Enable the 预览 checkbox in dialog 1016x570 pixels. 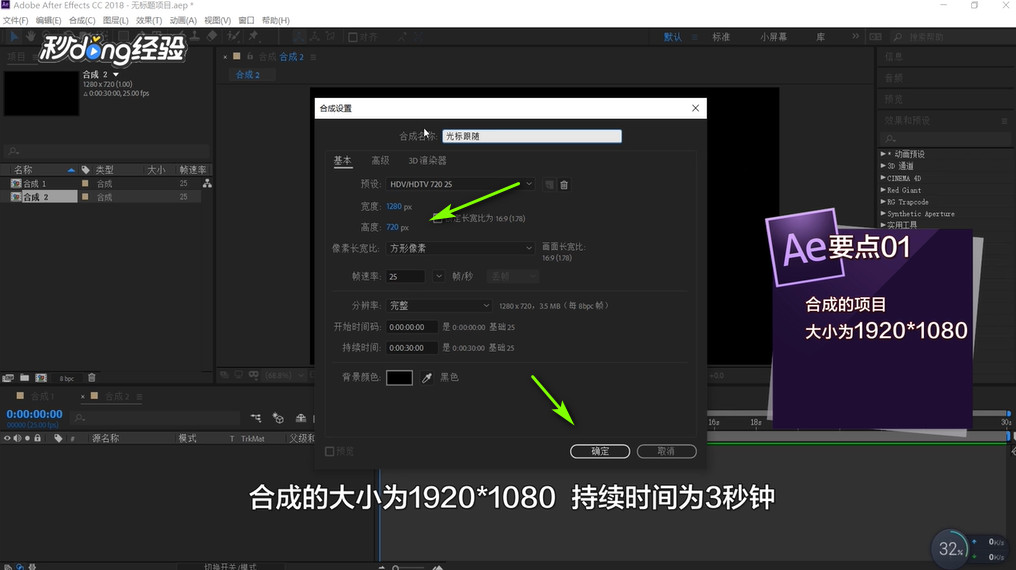click(329, 451)
